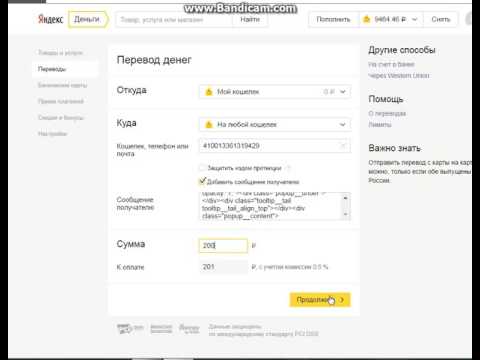480x360 pixels.
Task: Click the Продолжить button
Action: [320, 300]
